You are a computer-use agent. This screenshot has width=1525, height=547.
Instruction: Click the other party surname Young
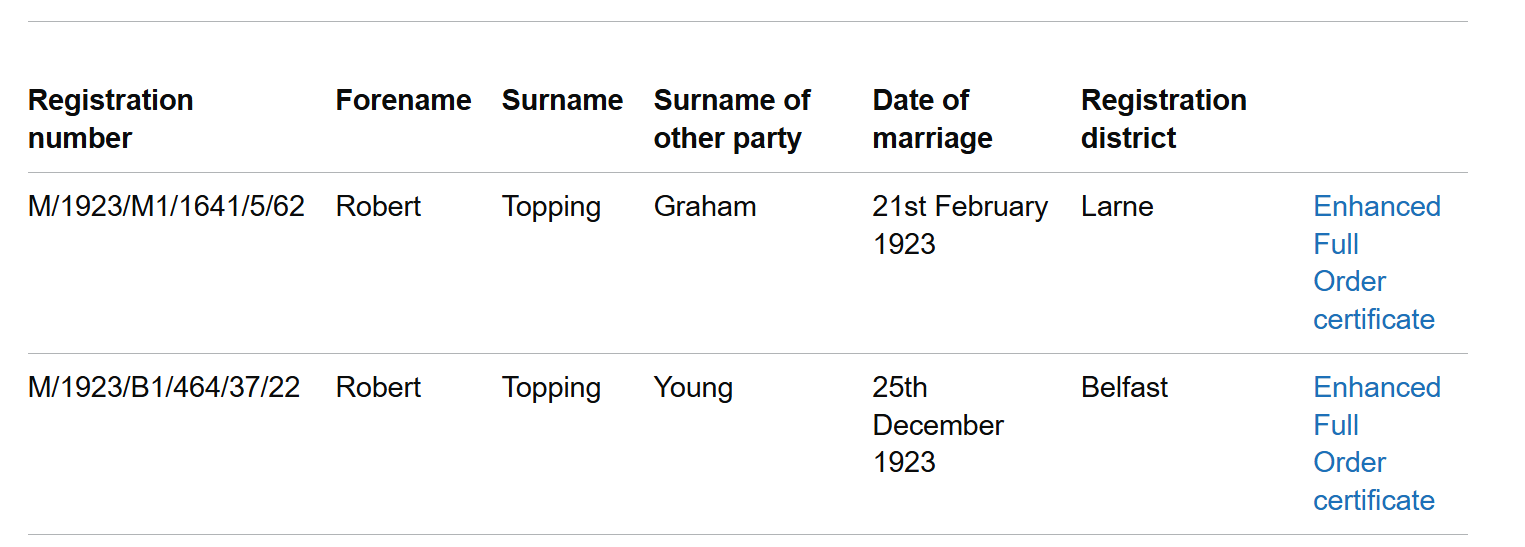(693, 388)
